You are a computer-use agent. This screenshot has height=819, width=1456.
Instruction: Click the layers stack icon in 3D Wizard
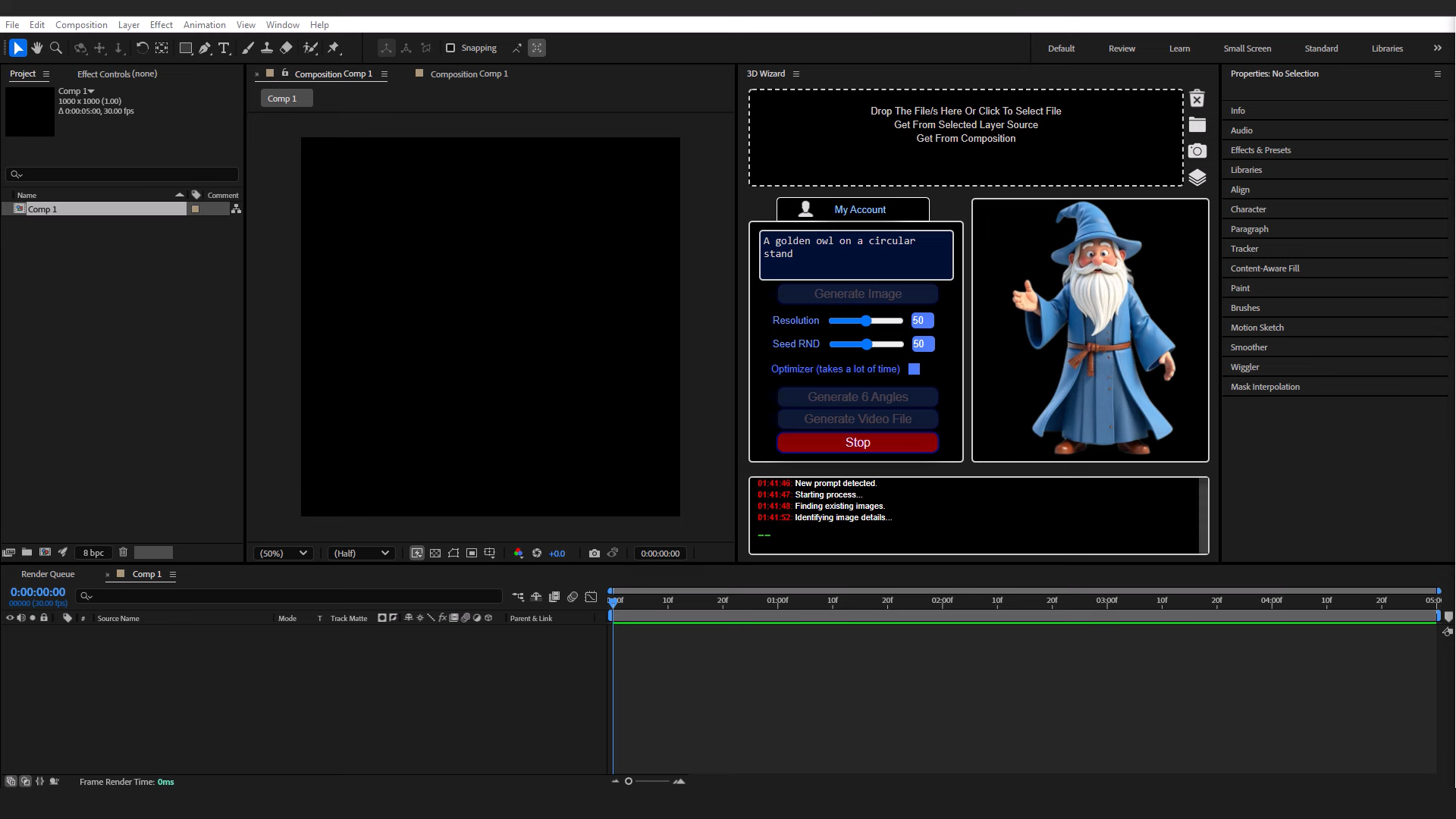click(1197, 177)
